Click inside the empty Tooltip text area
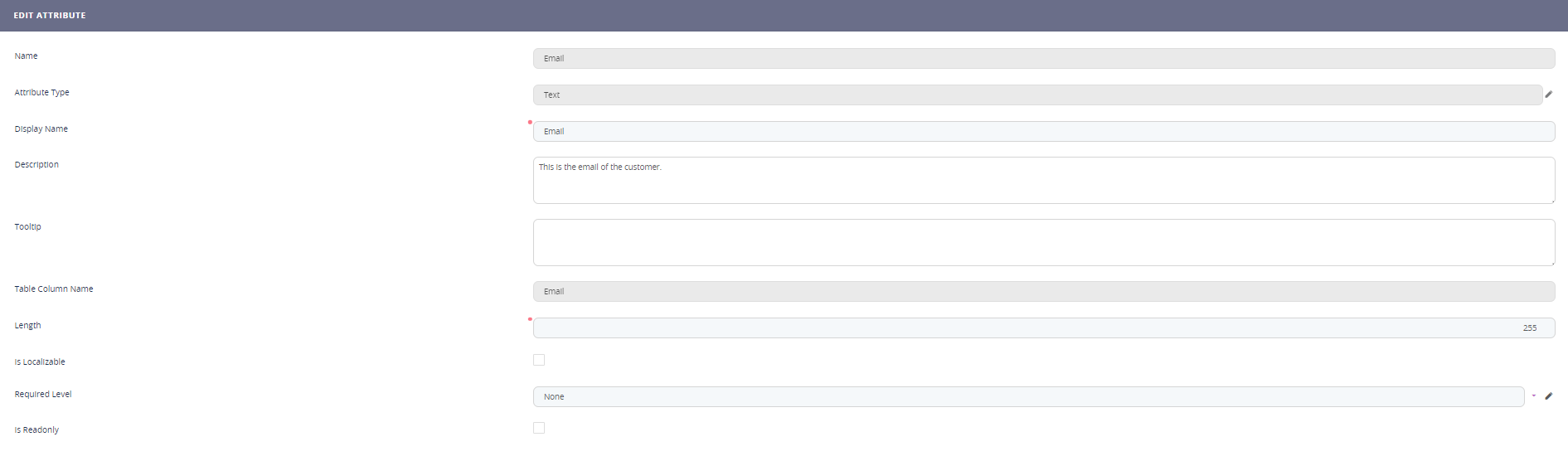The height and width of the screenshot is (461, 1568). pyautogui.click(x=1043, y=242)
